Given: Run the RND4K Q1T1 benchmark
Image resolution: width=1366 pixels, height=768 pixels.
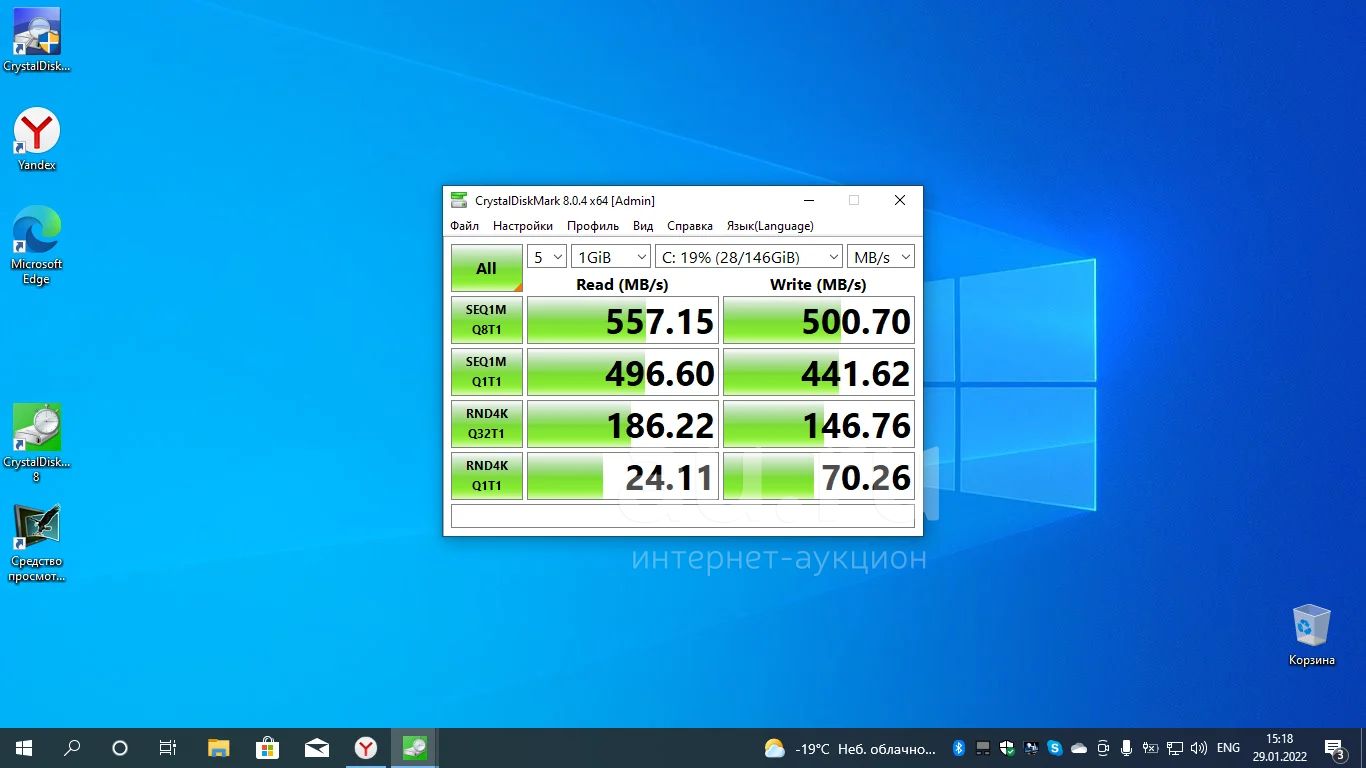Looking at the screenshot, I should (486, 476).
